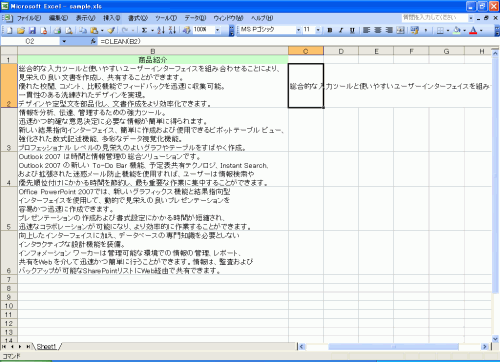
Task: Insert AutoSum with the sigma icon
Action: [144, 30]
